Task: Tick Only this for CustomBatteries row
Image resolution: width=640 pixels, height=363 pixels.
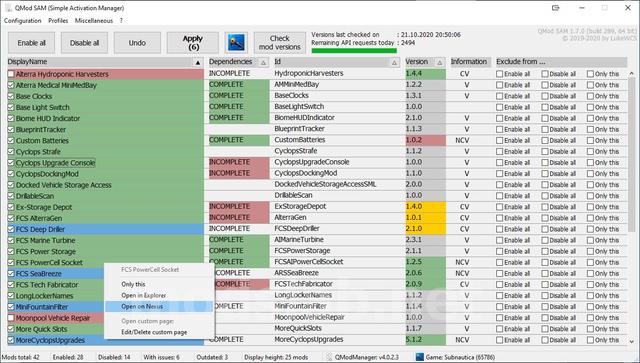Action: click(590, 140)
